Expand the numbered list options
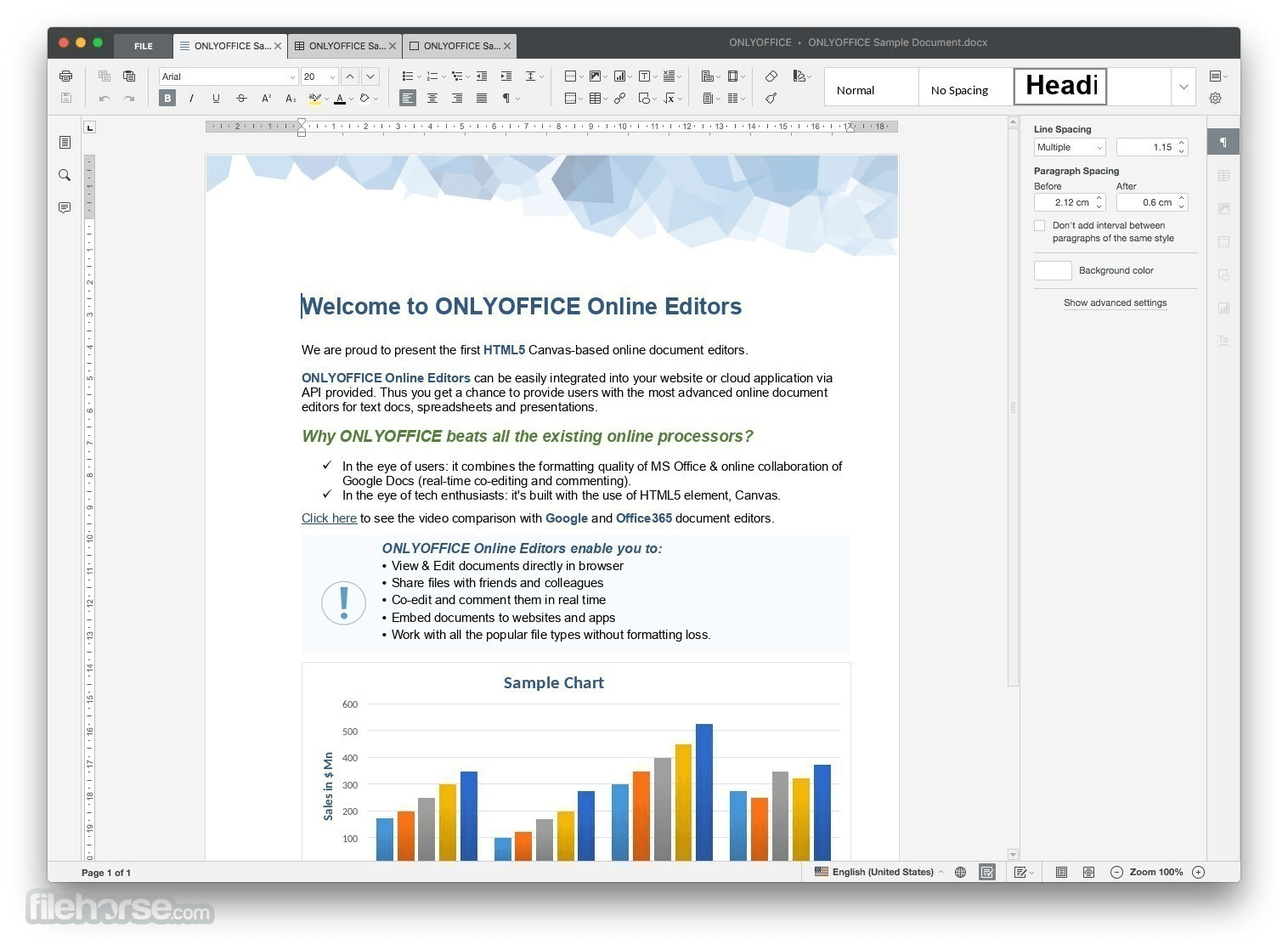Viewport: 1288px width, 950px height. (x=443, y=77)
